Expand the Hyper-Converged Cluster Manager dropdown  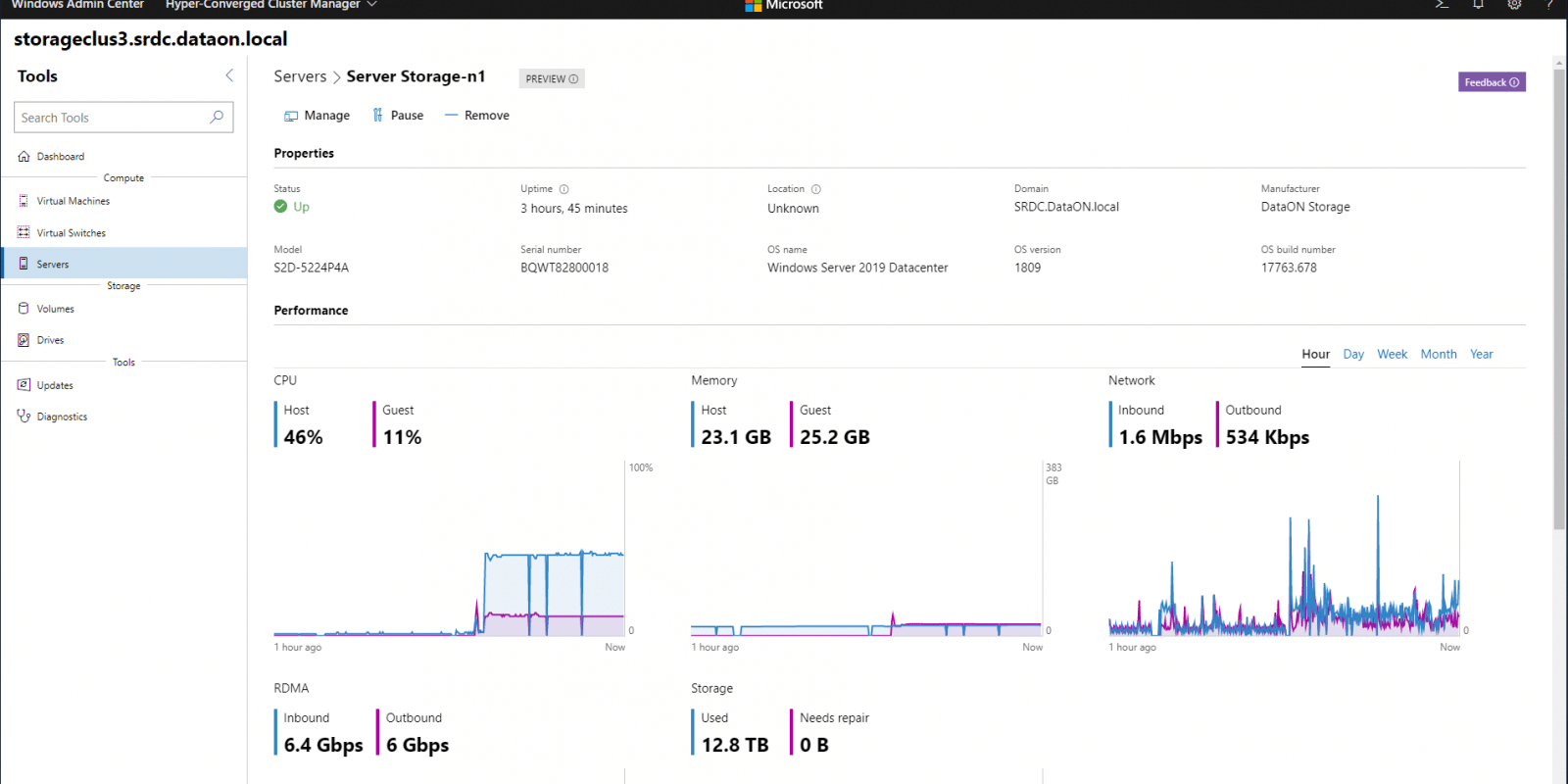click(271, 5)
